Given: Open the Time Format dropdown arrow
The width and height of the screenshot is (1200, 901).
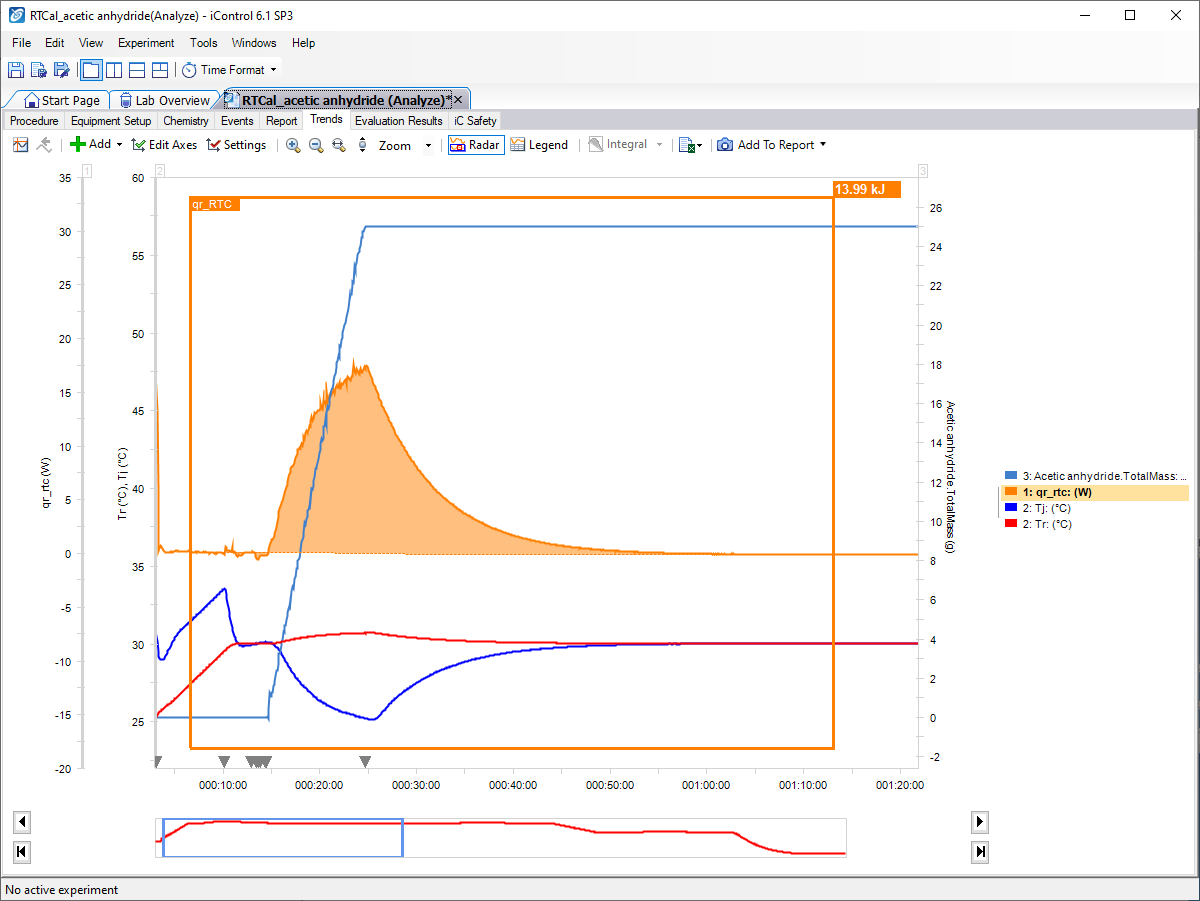Looking at the screenshot, I should (273, 70).
